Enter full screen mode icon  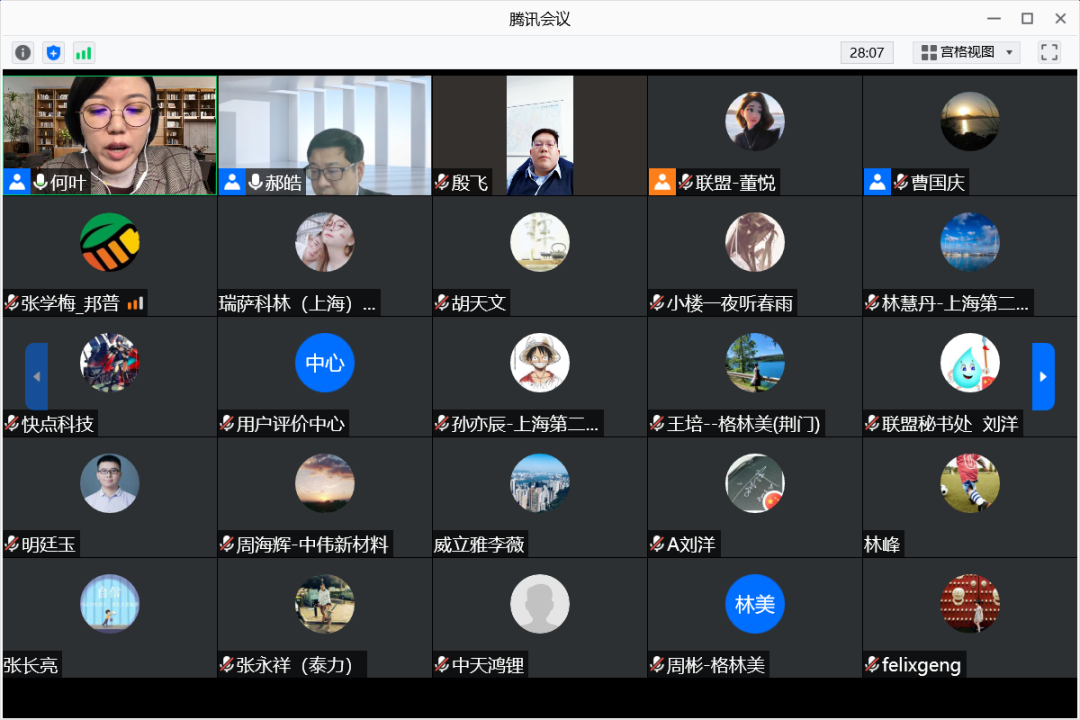coord(1049,52)
